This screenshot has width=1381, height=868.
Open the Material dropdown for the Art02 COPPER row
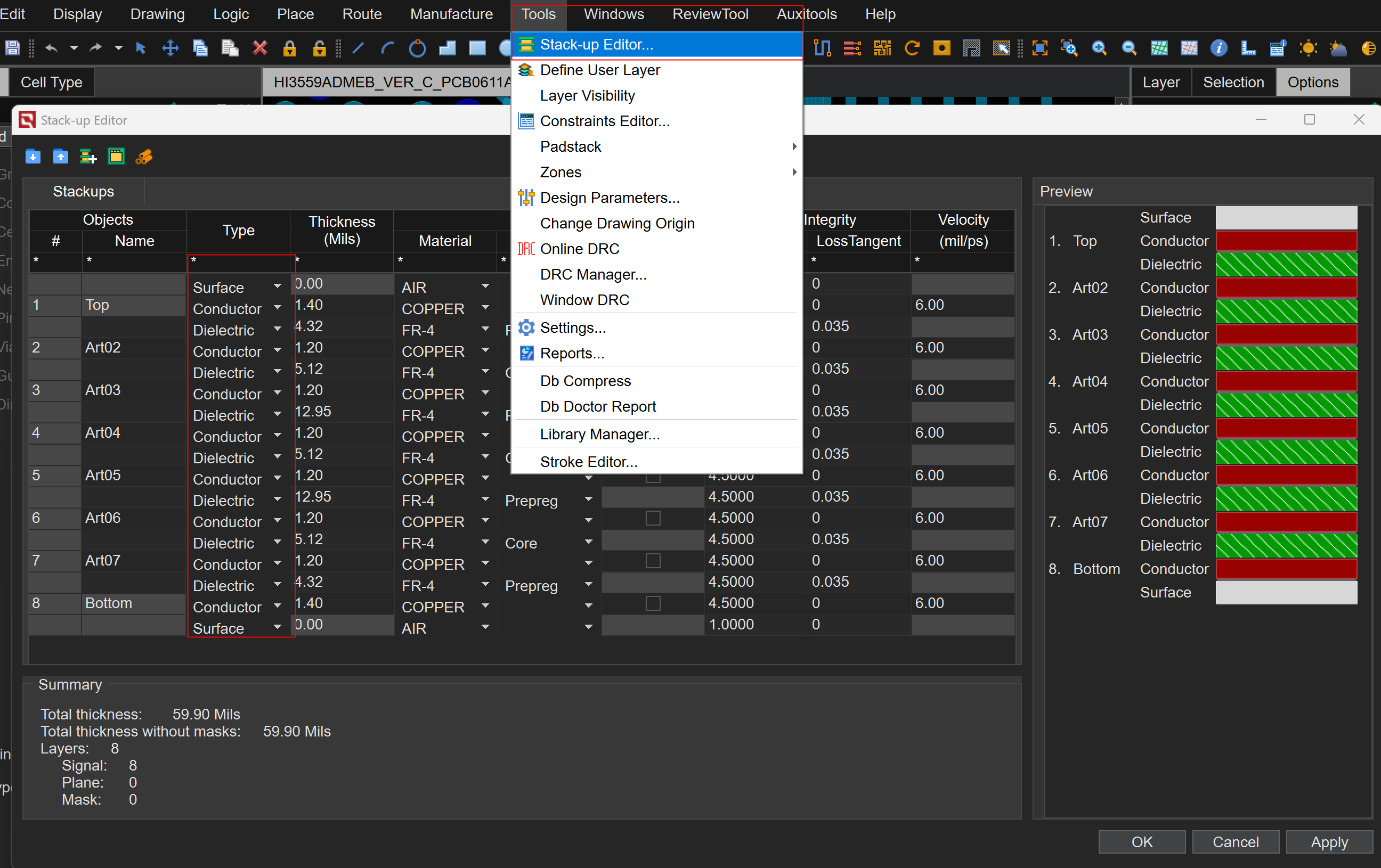[485, 350]
